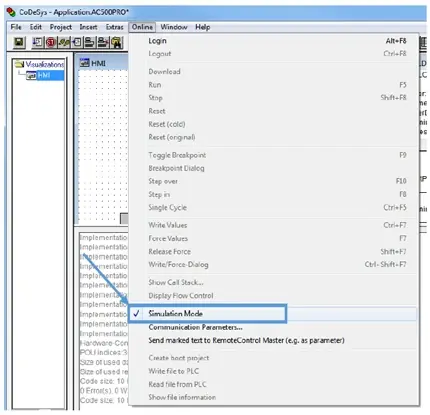
Task: Click the Run toolbar icon with blue arrow
Action: [x=38, y=42]
